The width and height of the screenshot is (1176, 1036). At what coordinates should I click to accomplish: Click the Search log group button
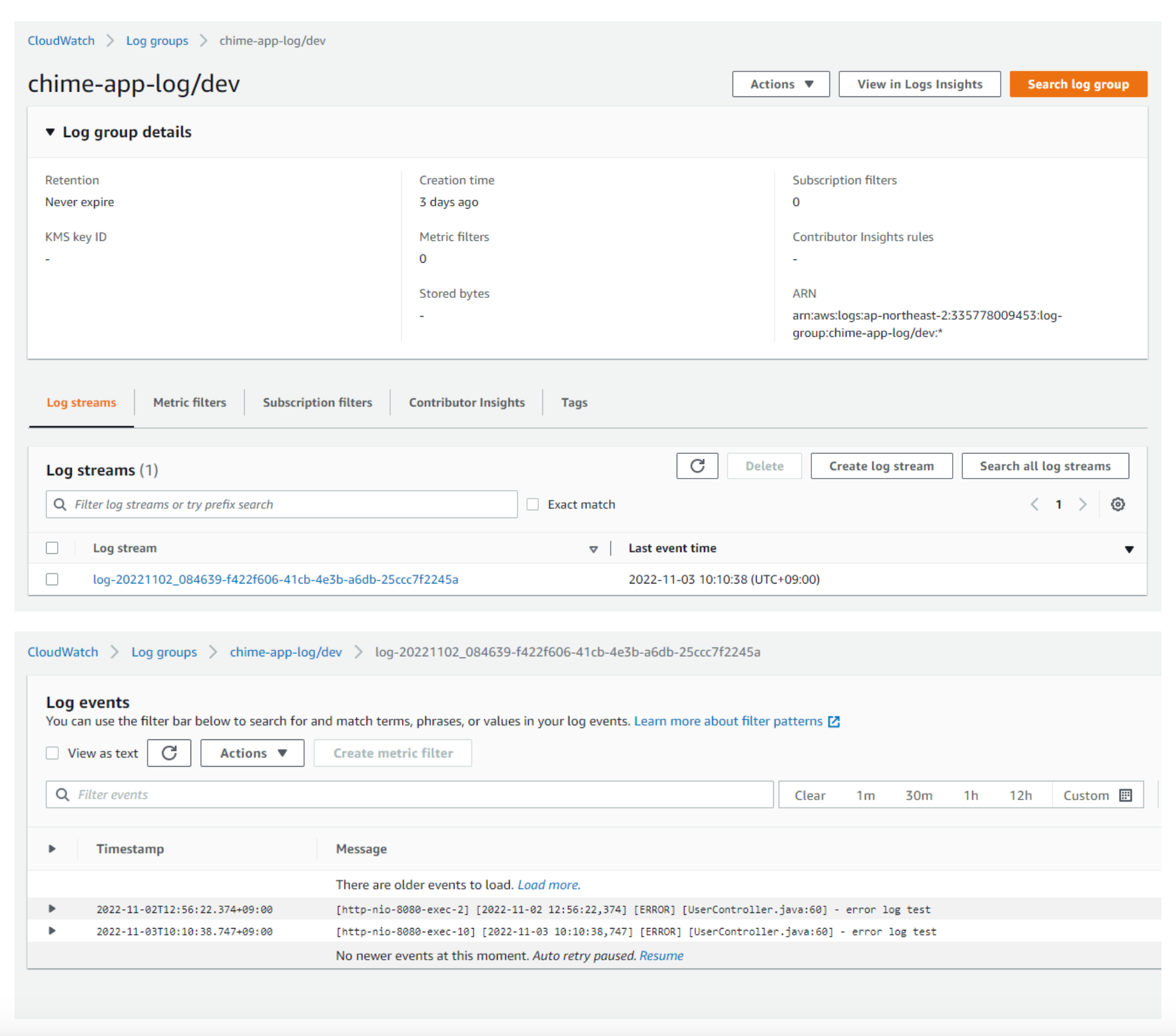tap(1078, 84)
